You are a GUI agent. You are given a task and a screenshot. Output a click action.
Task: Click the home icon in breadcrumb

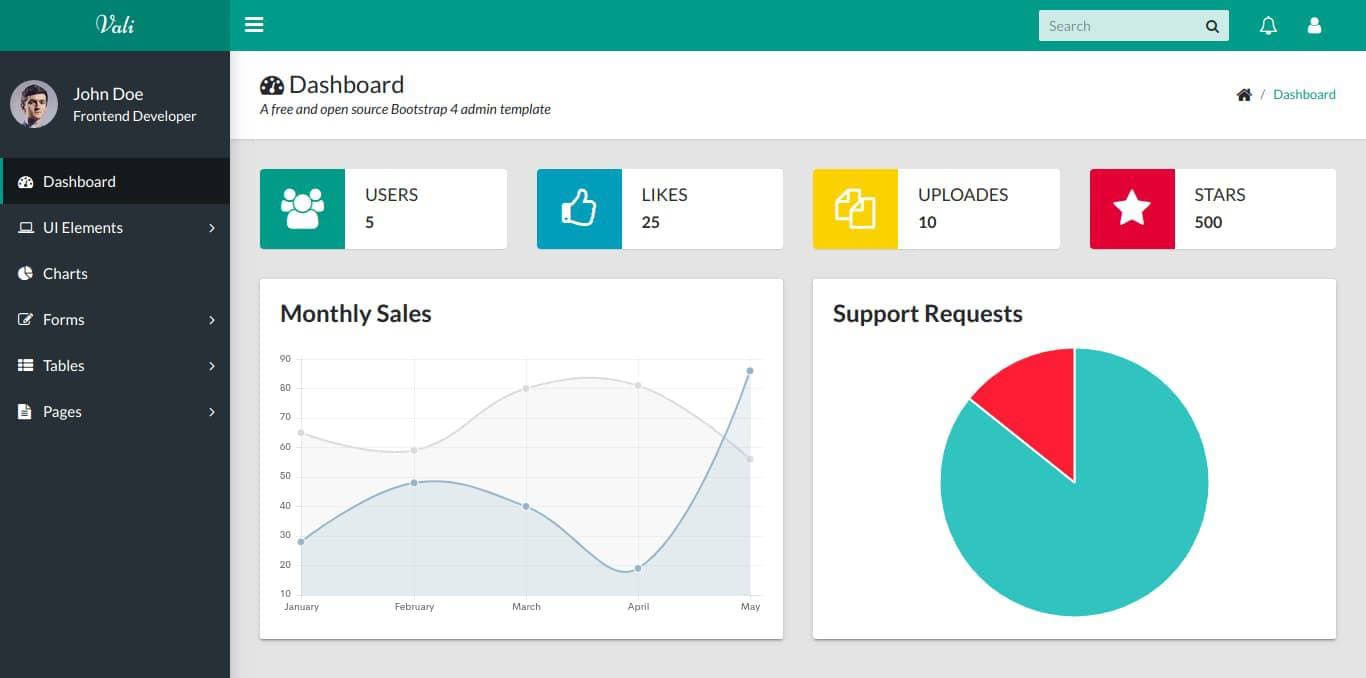pos(1244,95)
